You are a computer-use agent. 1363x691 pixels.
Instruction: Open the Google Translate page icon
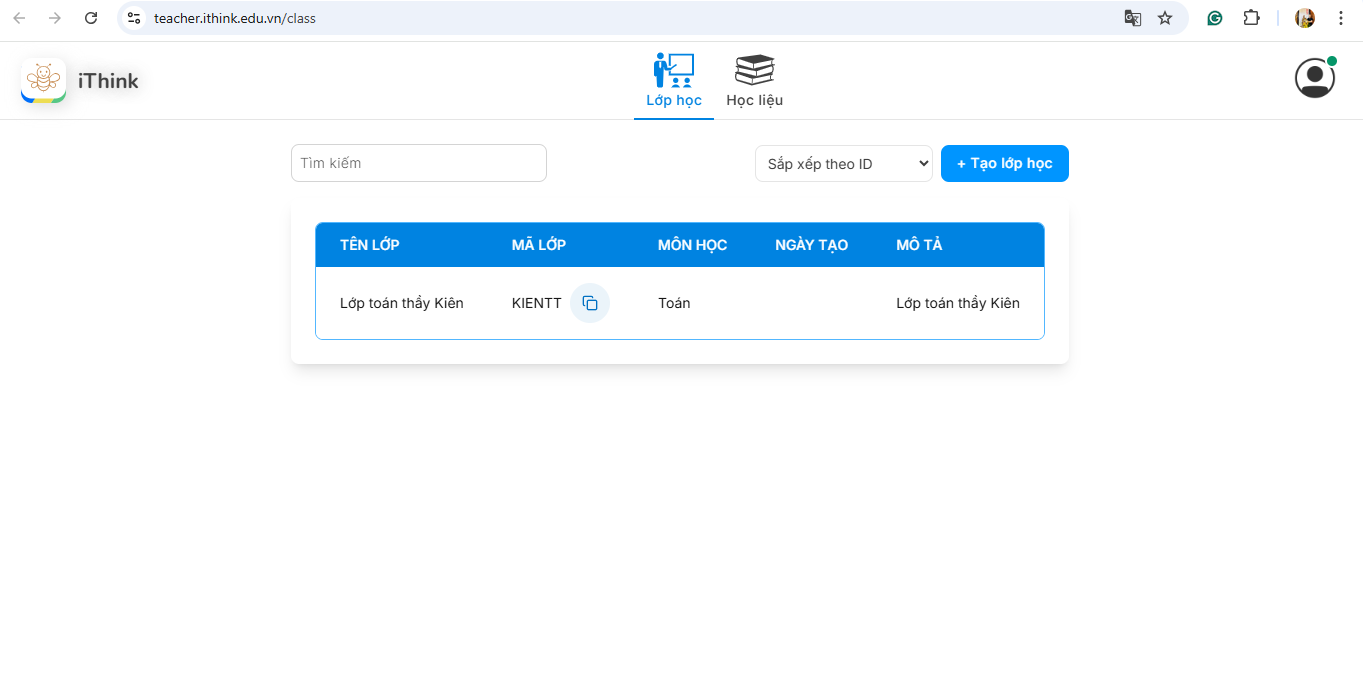tap(1132, 18)
